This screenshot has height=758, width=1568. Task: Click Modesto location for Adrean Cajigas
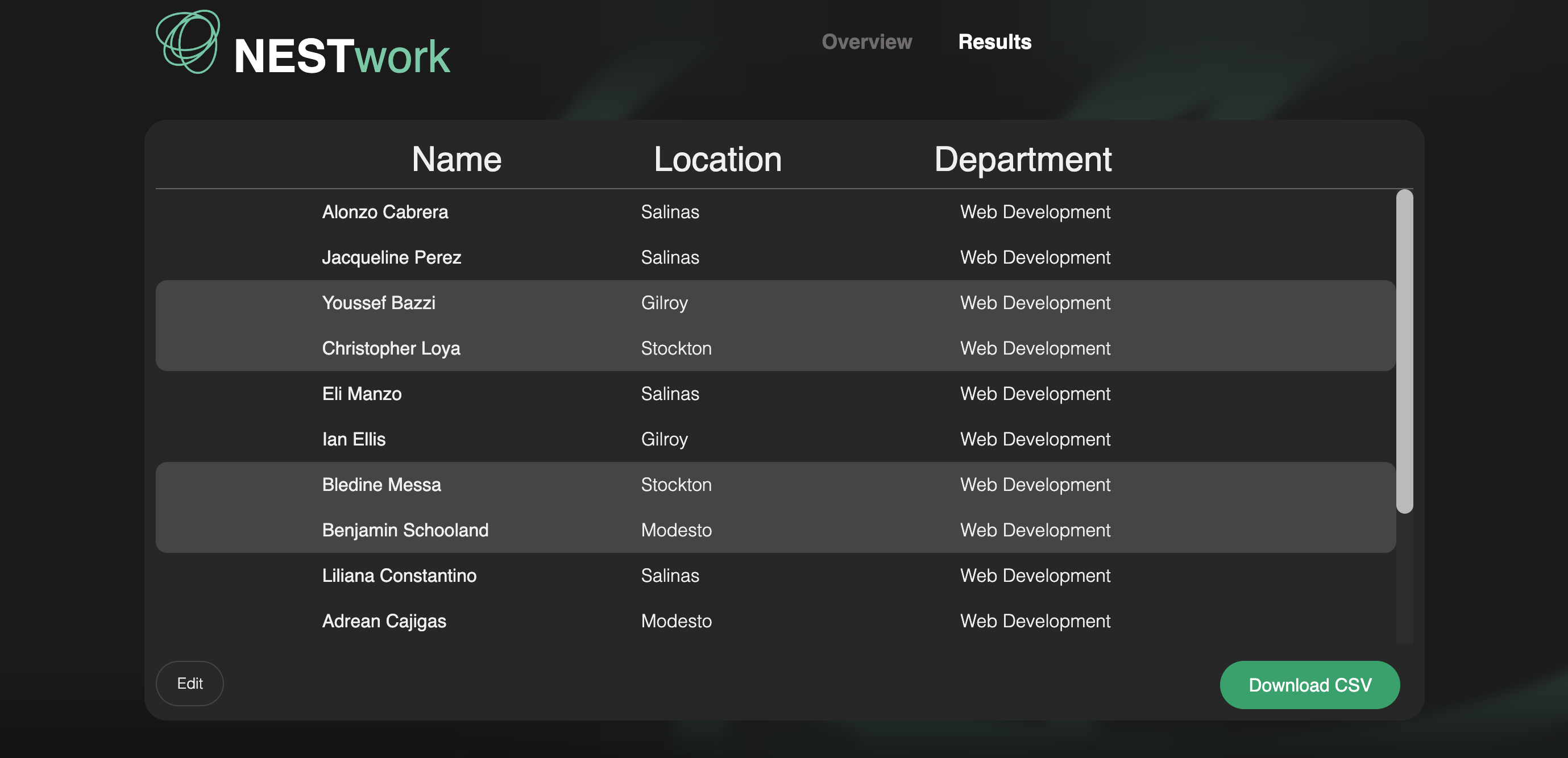click(675, 621)
